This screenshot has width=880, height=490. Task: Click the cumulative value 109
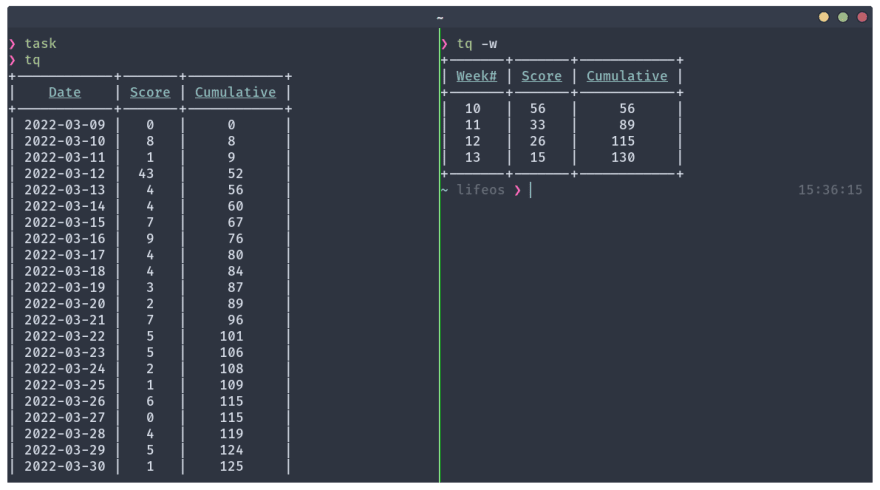click(231, 386)
